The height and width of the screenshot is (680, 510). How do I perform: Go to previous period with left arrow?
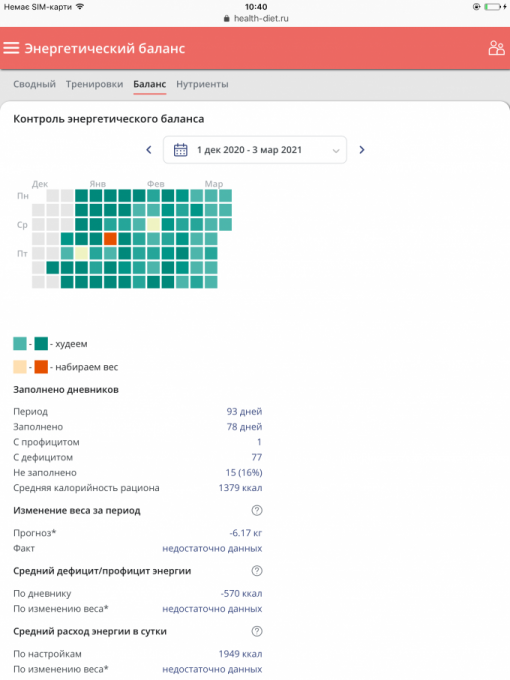[149, 150]
